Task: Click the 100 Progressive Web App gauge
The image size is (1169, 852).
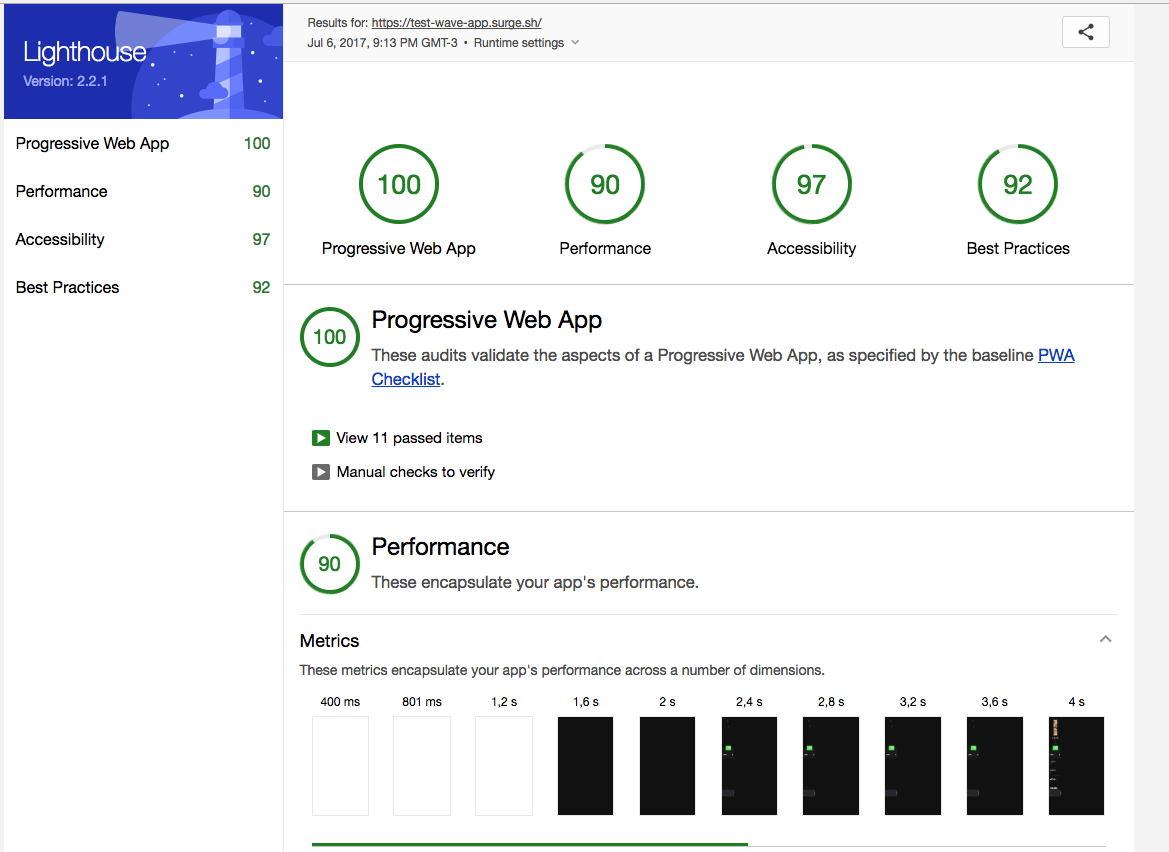Action: pos(399,184)
